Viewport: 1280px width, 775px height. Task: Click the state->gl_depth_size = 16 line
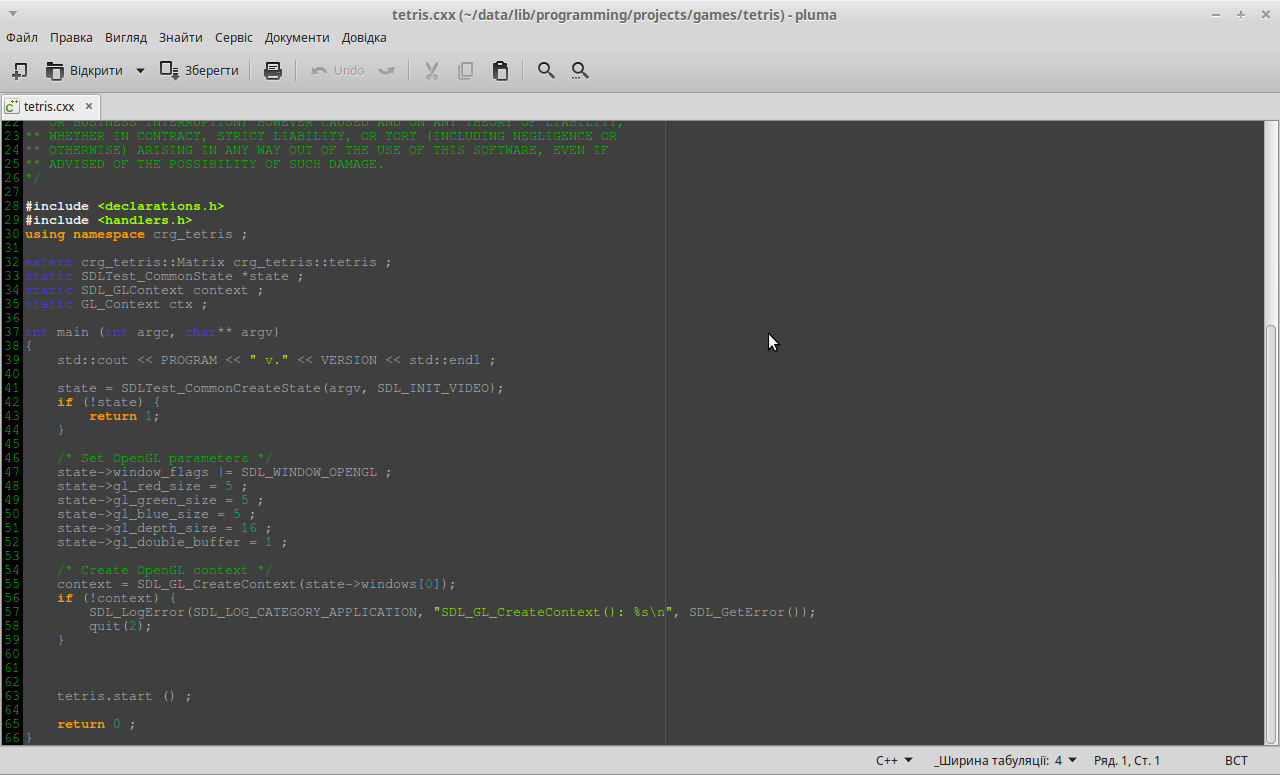164,528
